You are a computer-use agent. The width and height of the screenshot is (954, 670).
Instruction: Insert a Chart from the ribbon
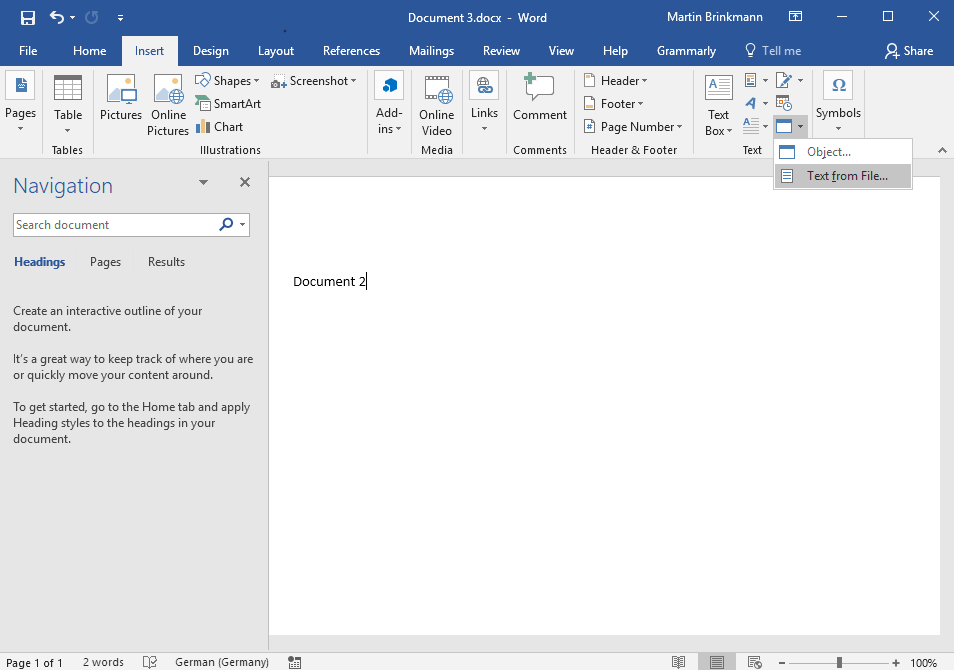[220, 127]
